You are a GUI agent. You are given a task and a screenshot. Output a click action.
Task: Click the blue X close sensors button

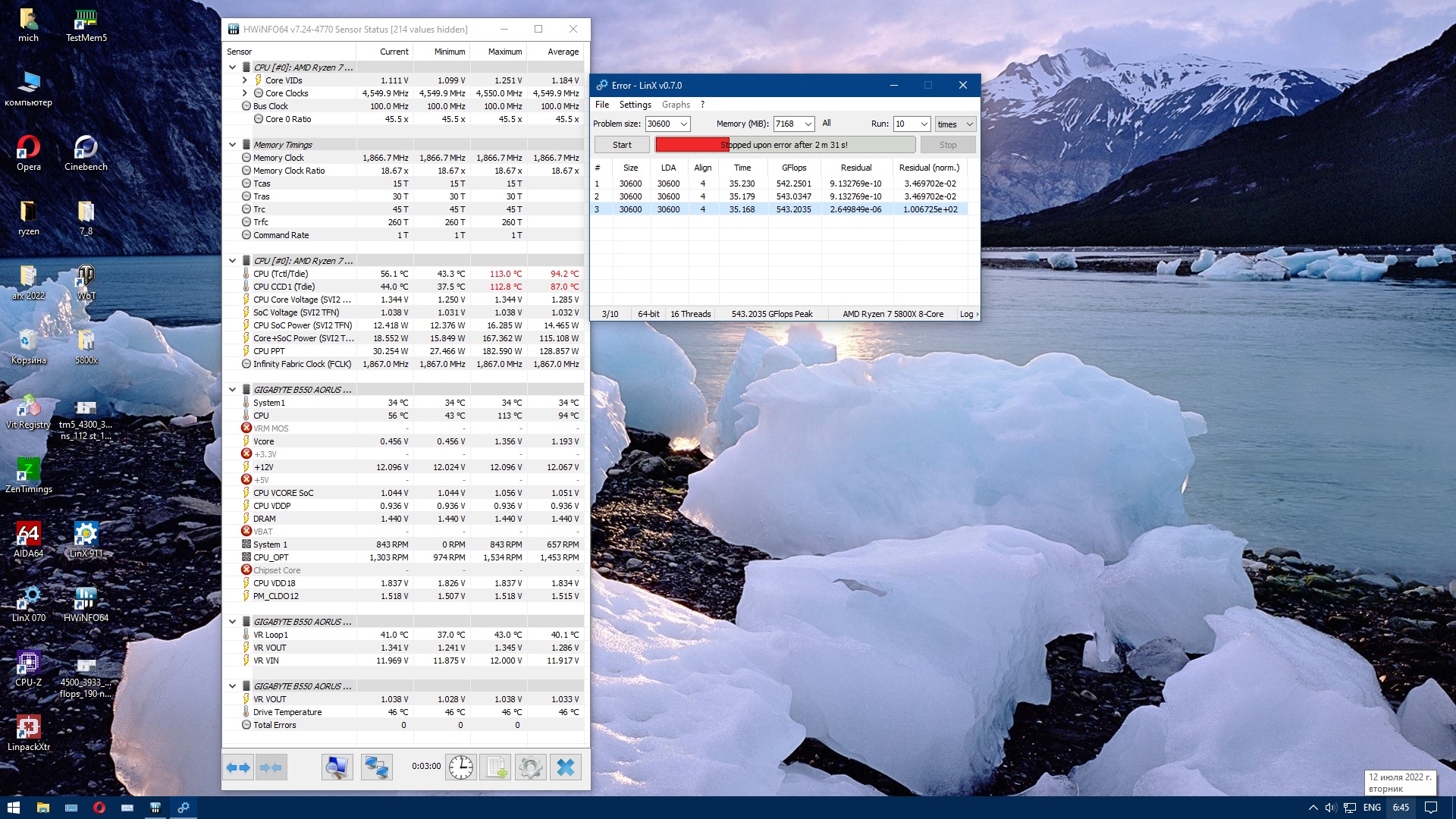(x=565, y=767)
